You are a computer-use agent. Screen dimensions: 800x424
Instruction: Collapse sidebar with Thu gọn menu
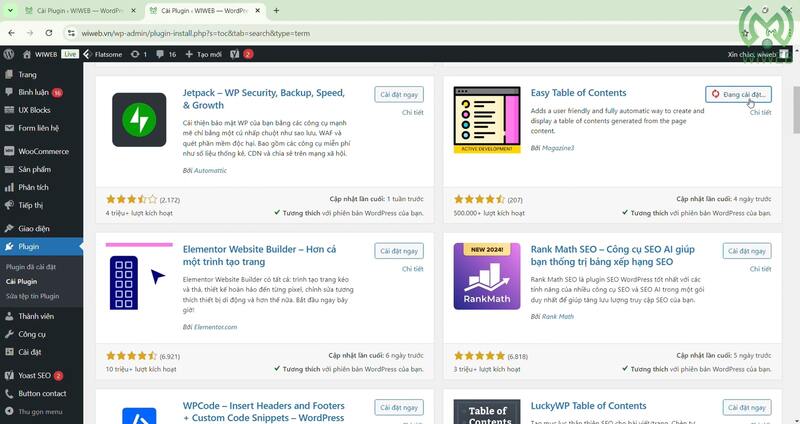coord(41,412)
